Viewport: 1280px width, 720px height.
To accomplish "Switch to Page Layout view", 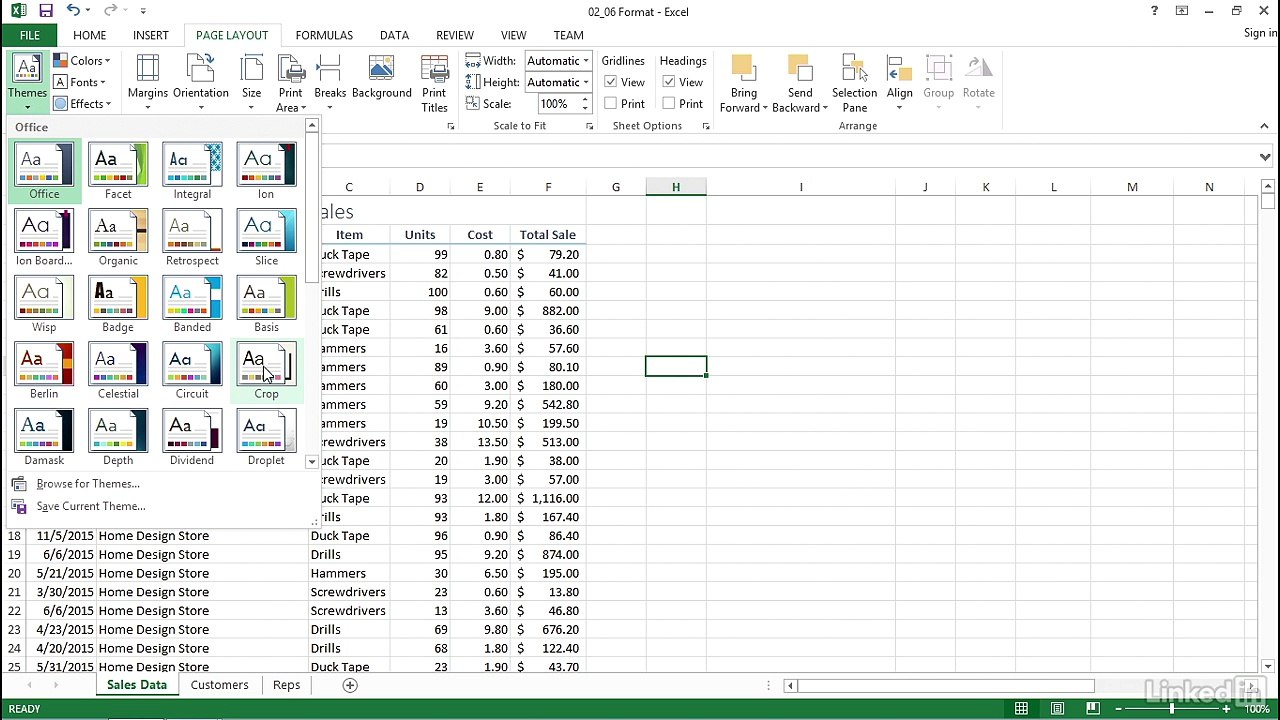I will click(1057, 709).
